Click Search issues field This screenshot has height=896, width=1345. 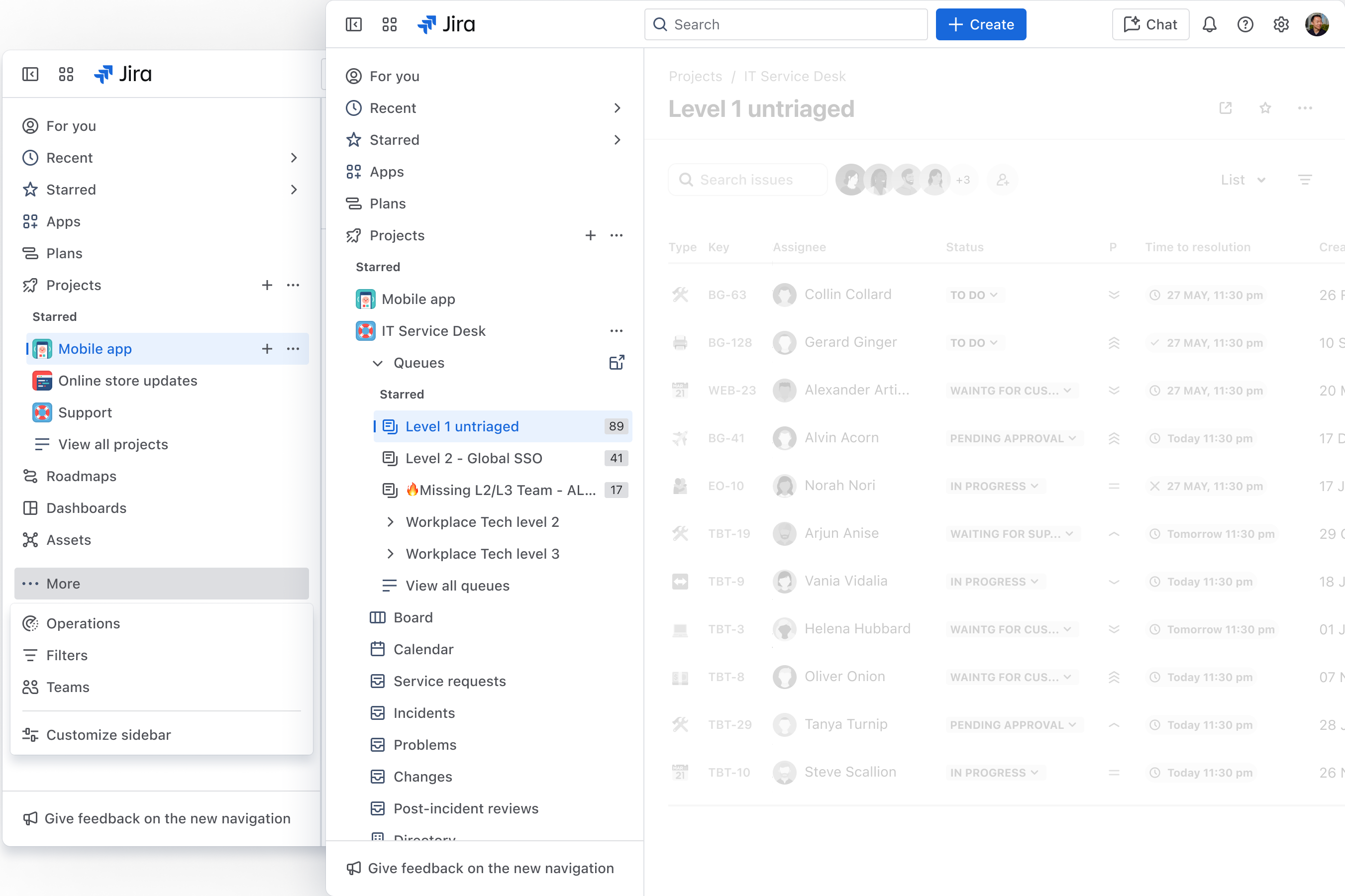[x=747, y=180]
